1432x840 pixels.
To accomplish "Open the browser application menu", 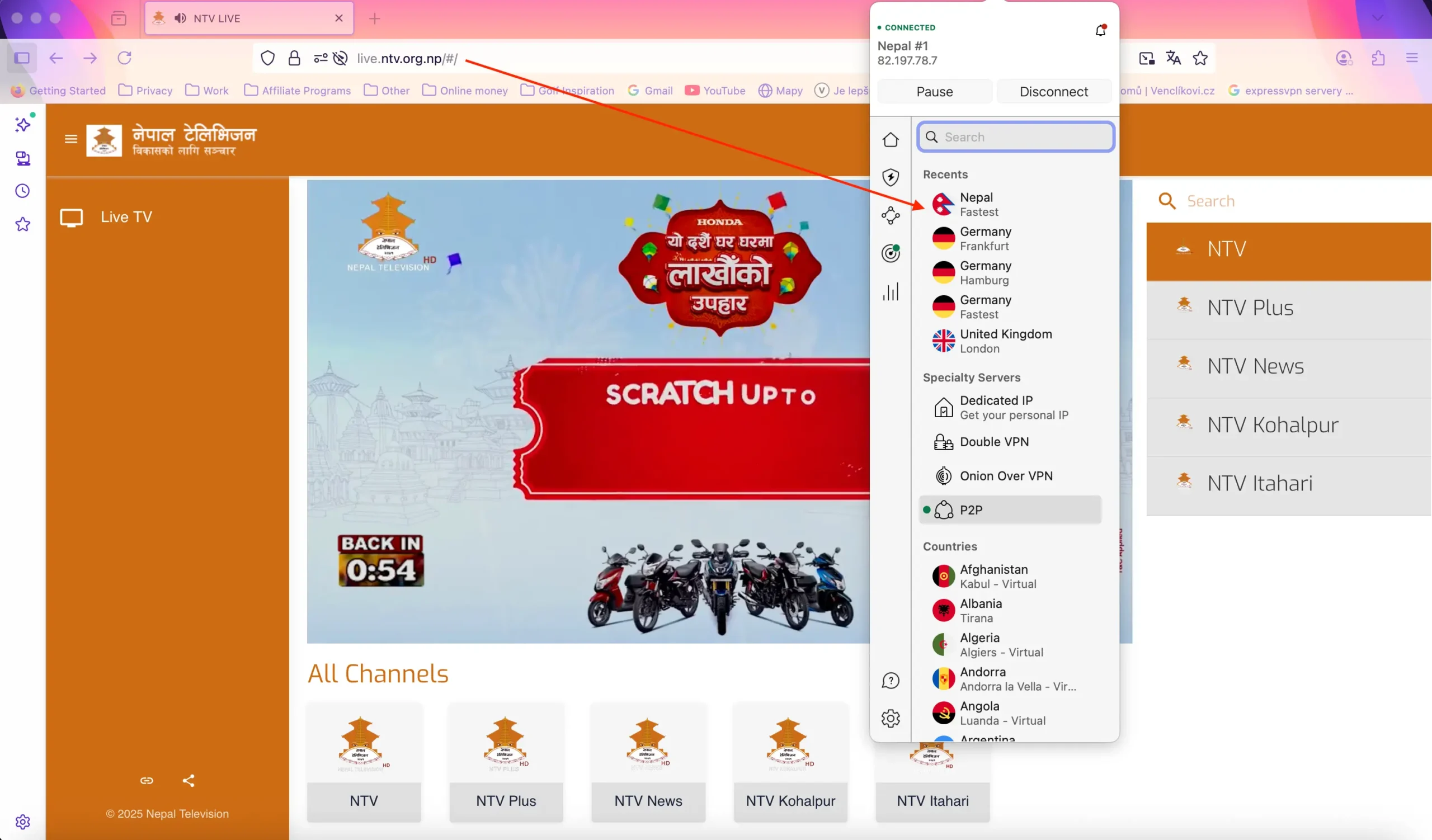I will click(1412, 58).
